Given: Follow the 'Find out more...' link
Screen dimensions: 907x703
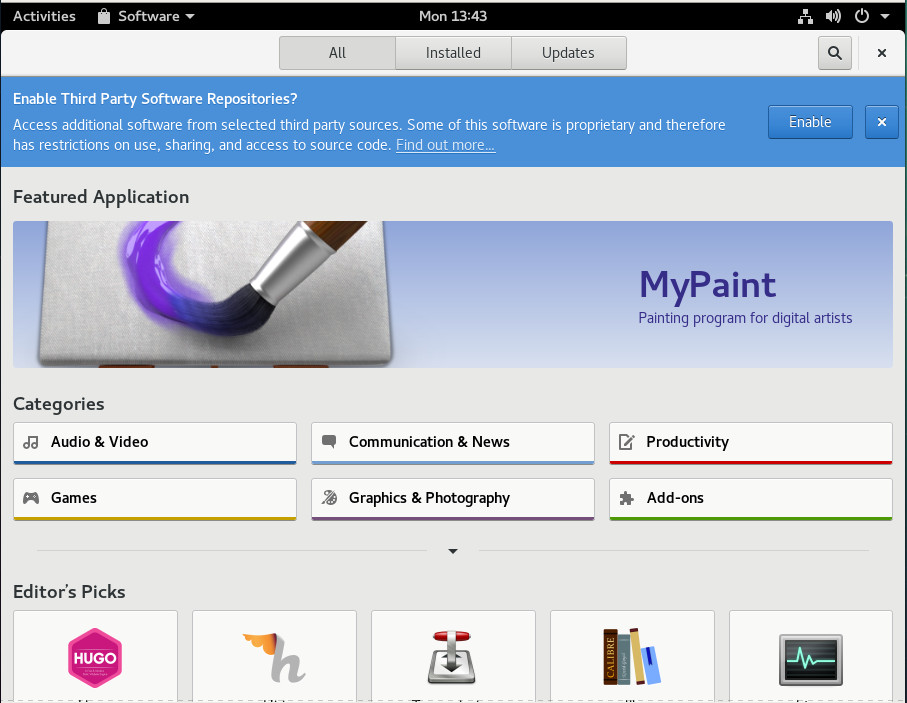Looking at the screenshot, I should (445, 145).
